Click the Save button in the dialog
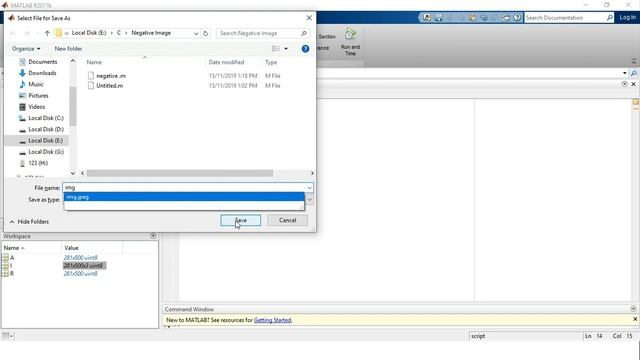 pos(240,220)
